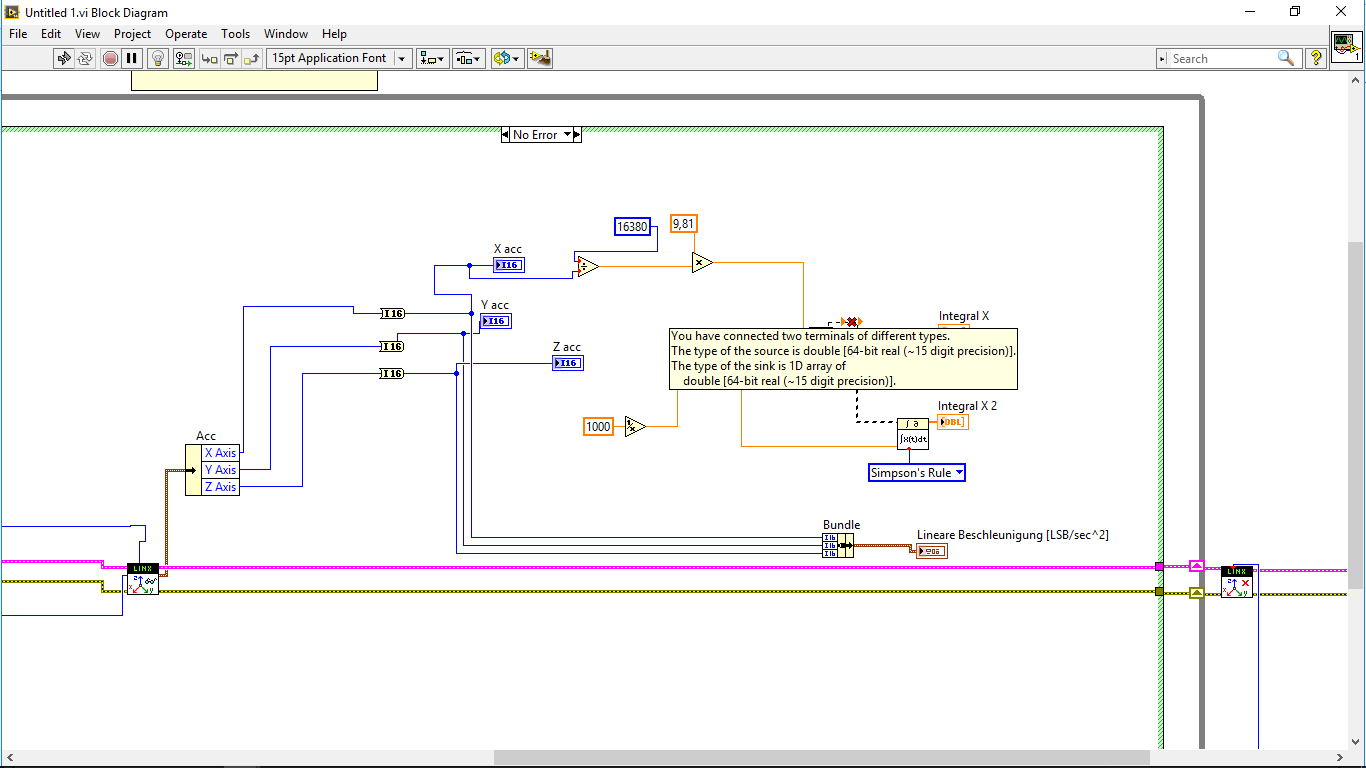Open the Tools menu
The height and width of the screenshot is (768, 1366).
coord(235,34)
